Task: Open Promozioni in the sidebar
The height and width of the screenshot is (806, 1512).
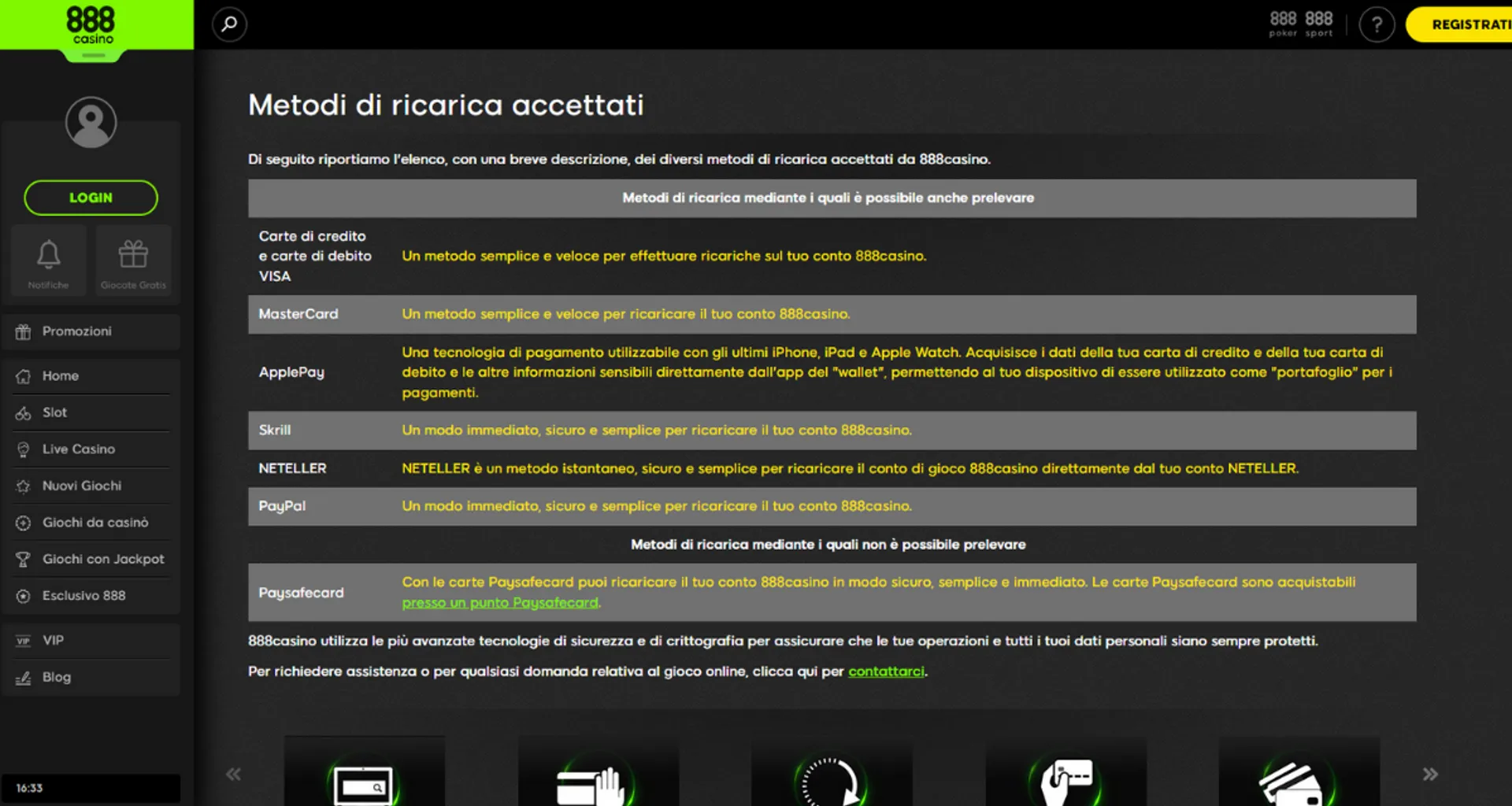Action: point(91,331)
